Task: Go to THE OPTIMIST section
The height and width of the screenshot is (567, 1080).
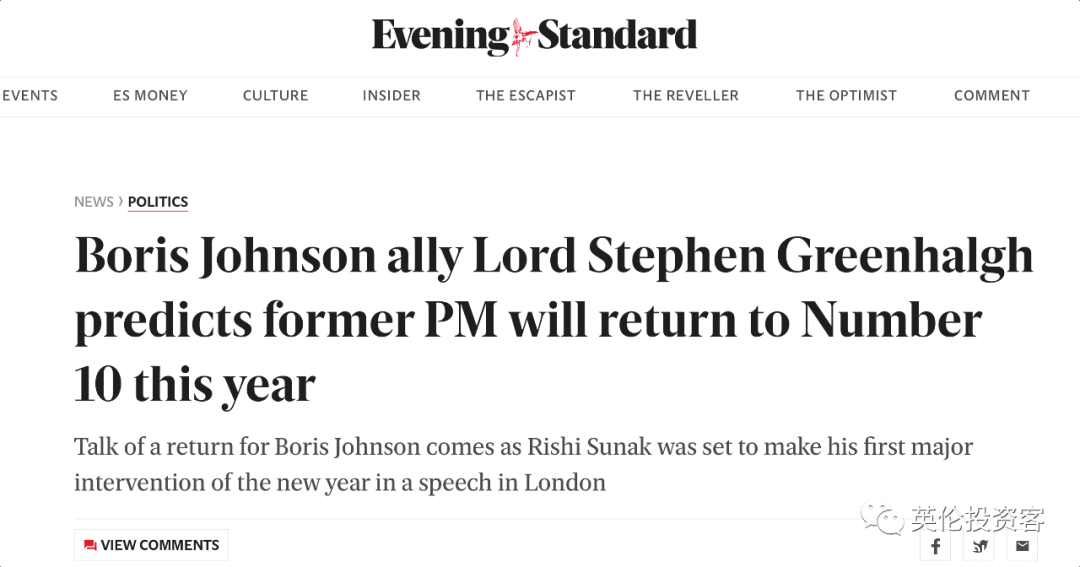Action: 847,96
